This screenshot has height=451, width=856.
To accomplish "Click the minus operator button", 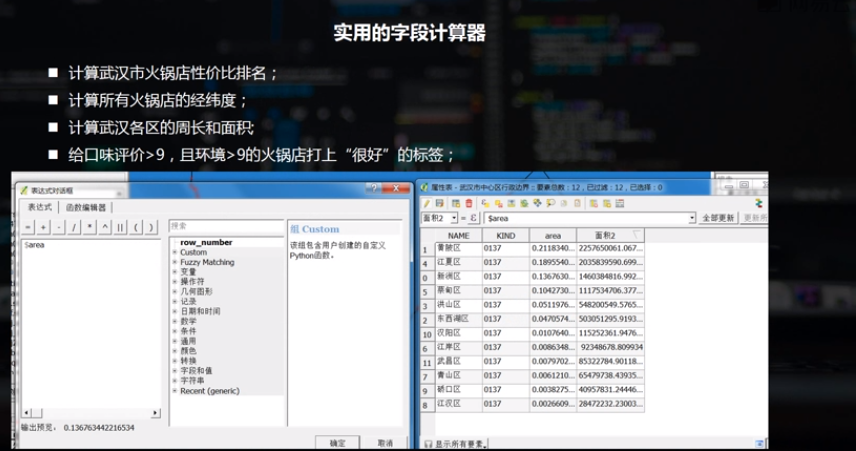I will tap(58, 227).
